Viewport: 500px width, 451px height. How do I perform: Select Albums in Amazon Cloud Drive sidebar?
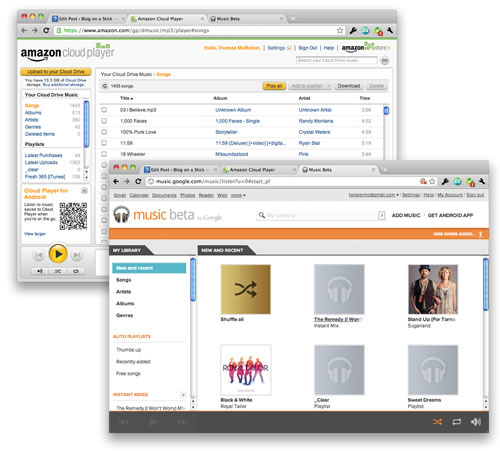(x=33, y=113)
